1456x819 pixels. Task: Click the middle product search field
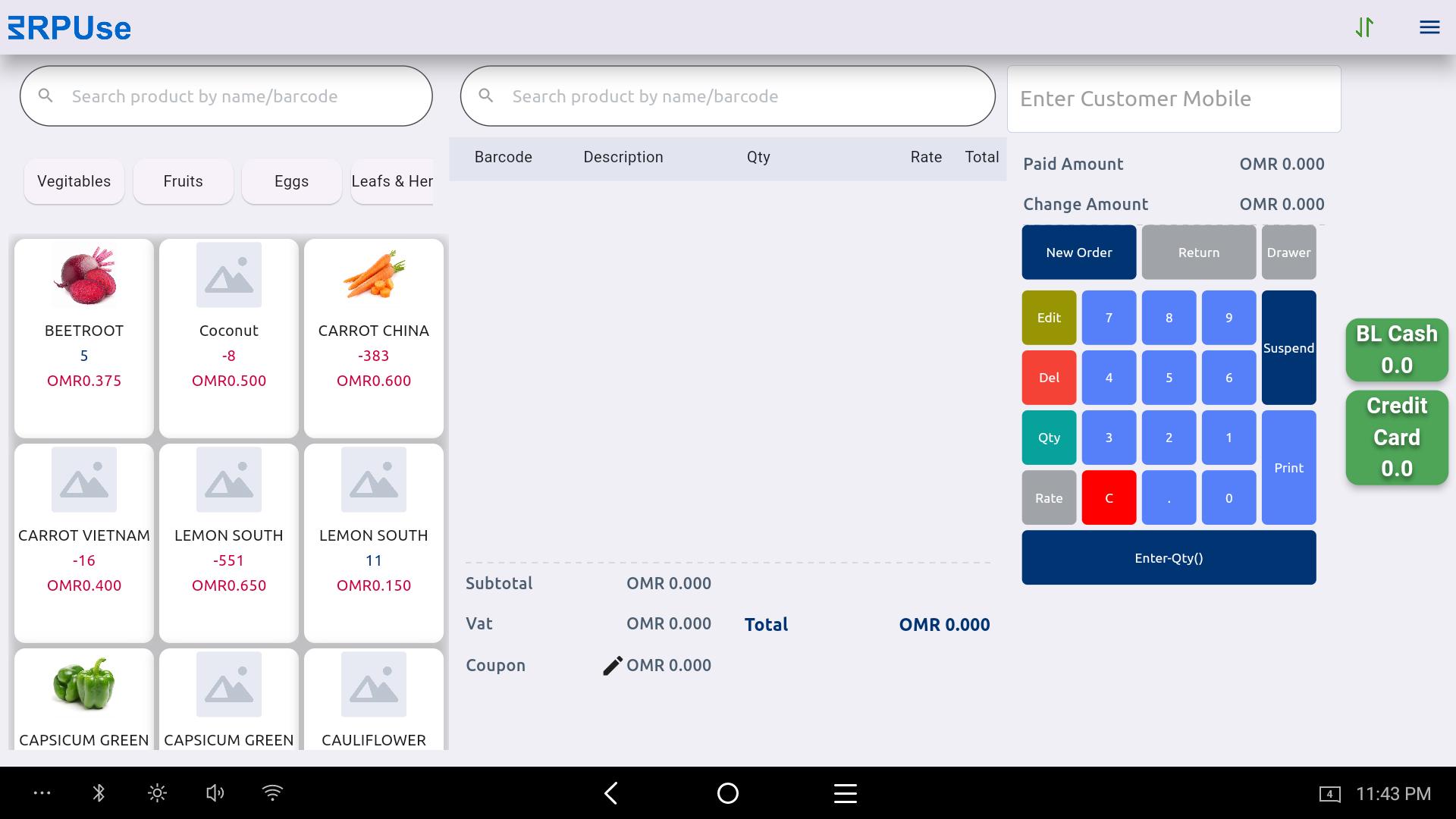[727, 96]
